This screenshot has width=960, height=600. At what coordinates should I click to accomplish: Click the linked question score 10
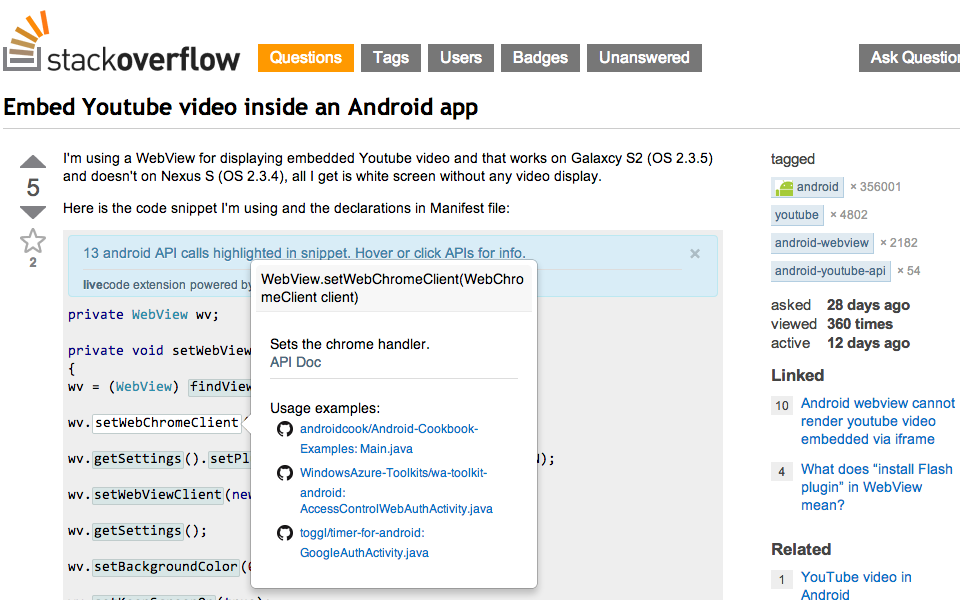(x=782, y=405)
